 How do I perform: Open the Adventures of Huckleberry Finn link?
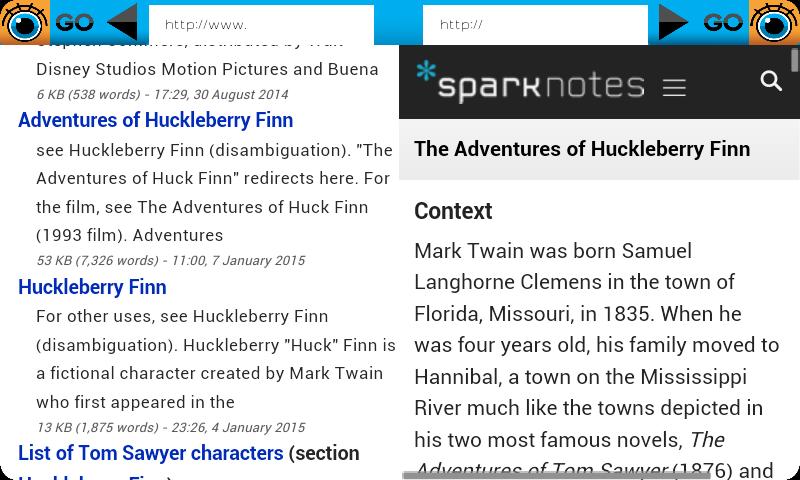[155, 120]
